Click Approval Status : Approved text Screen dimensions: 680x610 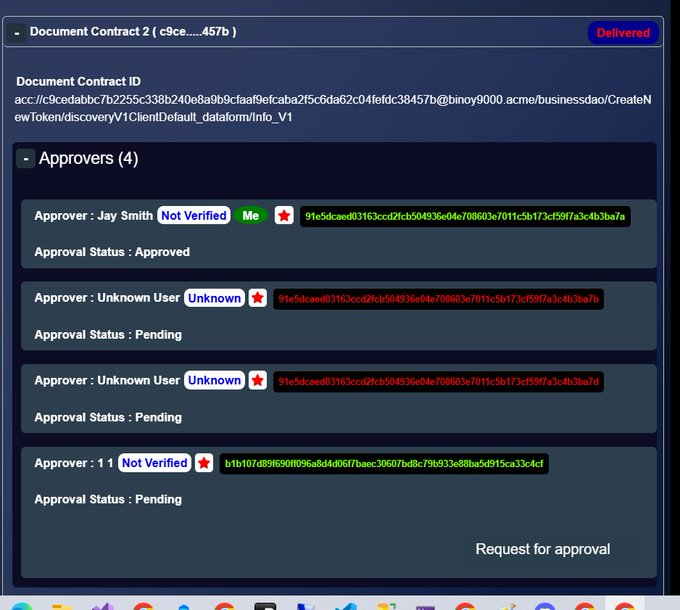(x=112, y=252)
